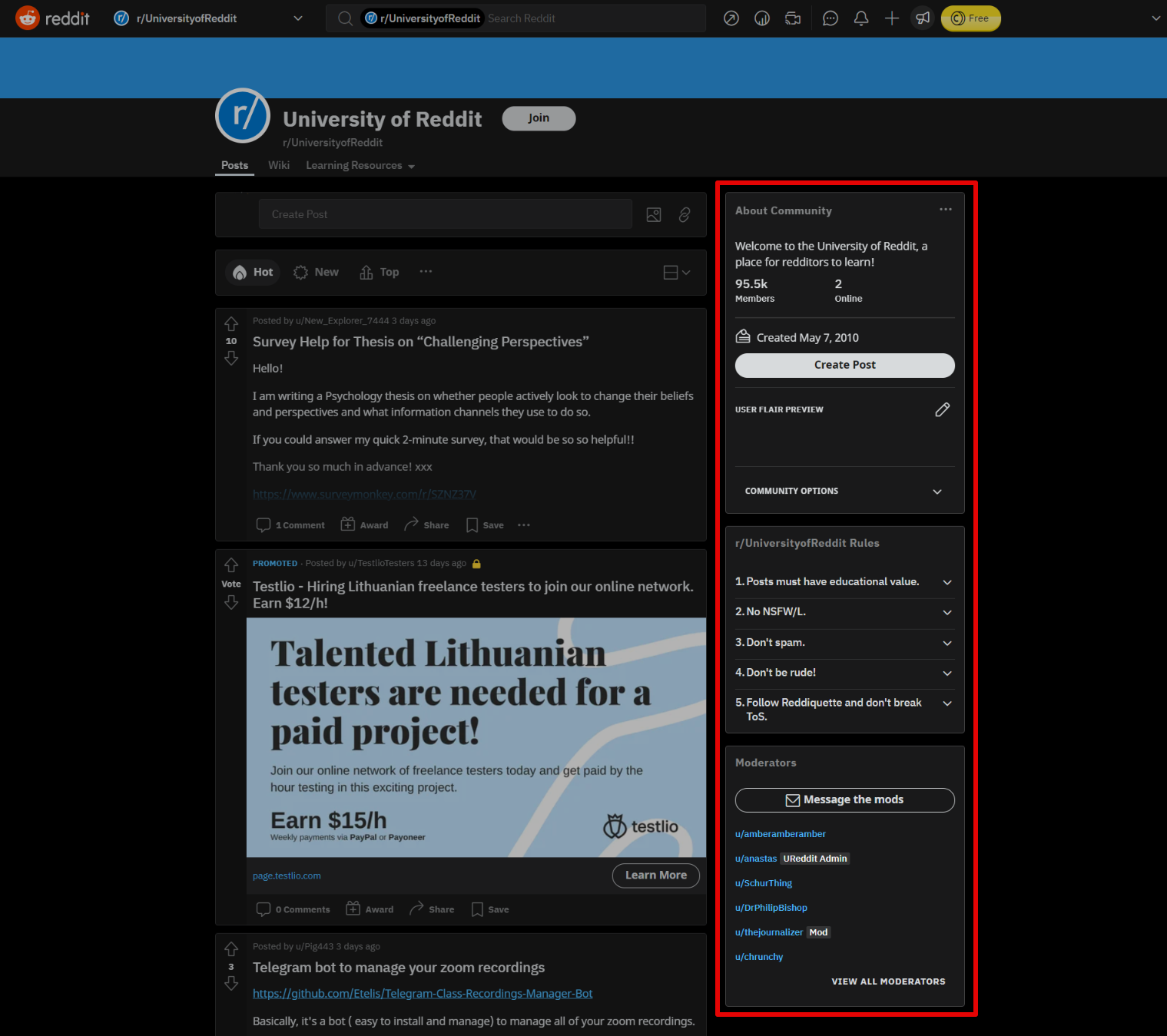Viewport: 1167px width, 1036px height.
Task: Open more options on survey post
Action: [x=524, y=525]
